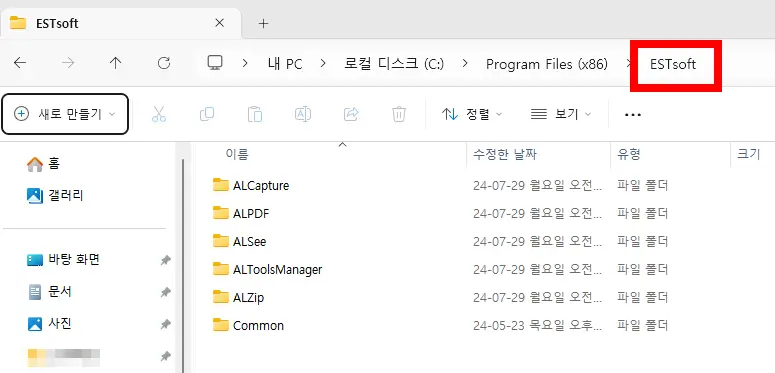The image size is (775, 373).
Task: Open the 보기 view dropdown
Action: point(561,115)
